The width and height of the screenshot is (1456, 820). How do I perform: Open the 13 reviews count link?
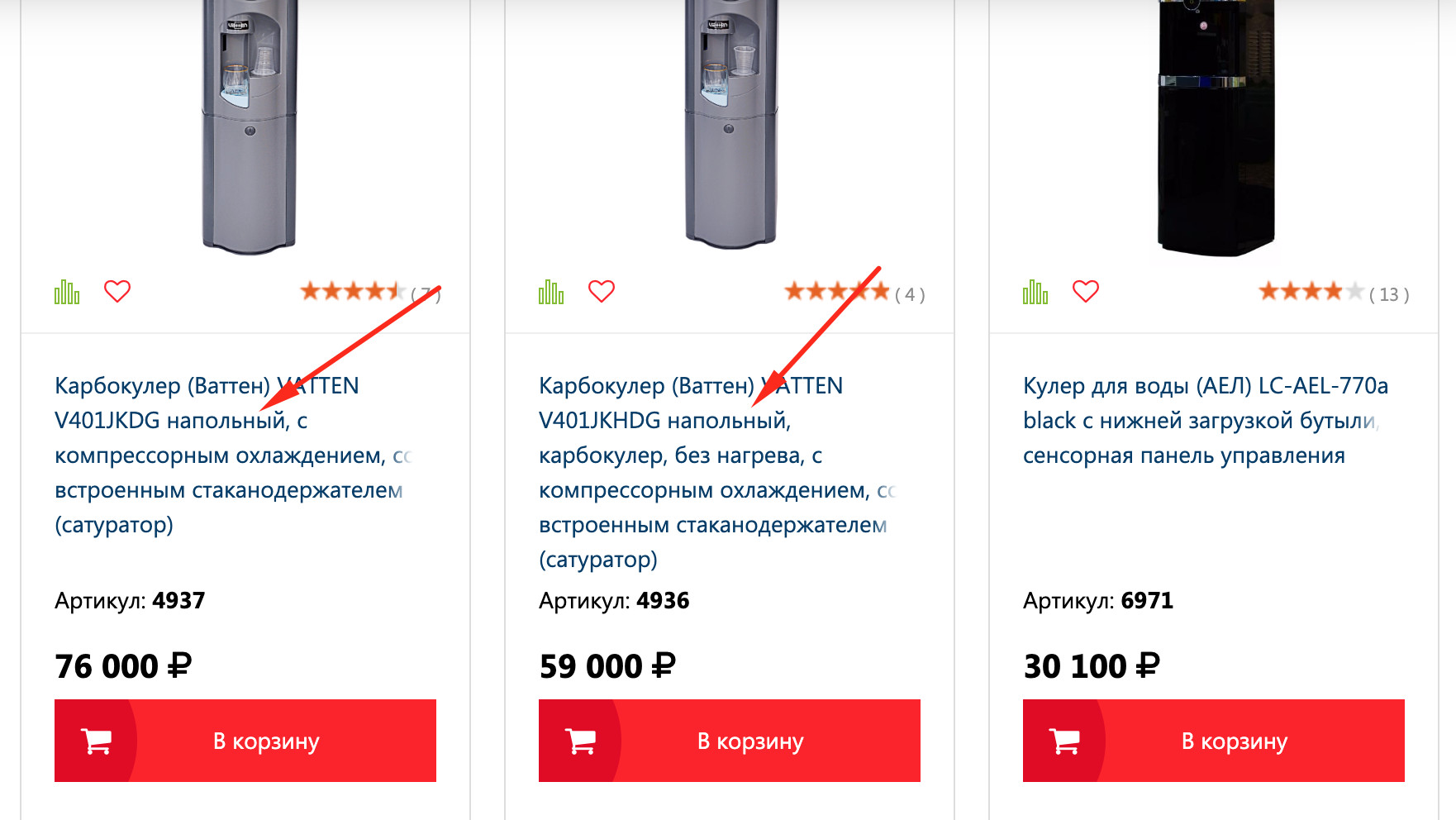1389,295
